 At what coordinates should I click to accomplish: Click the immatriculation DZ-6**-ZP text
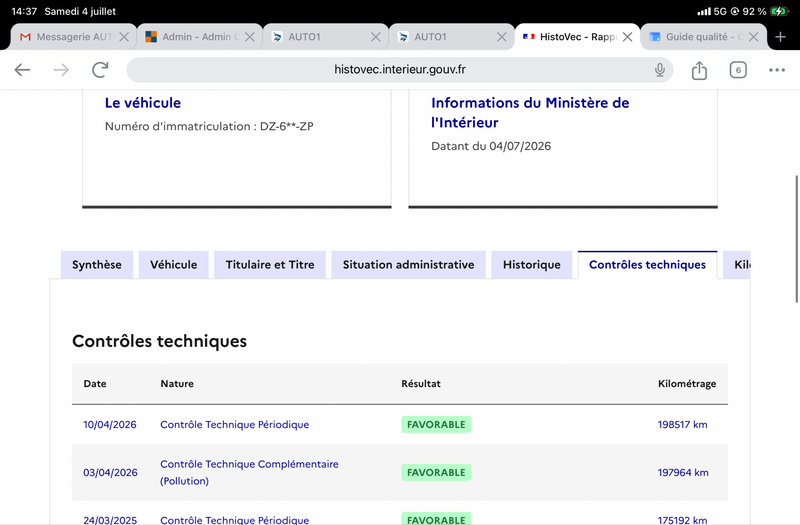click(287, 127)
